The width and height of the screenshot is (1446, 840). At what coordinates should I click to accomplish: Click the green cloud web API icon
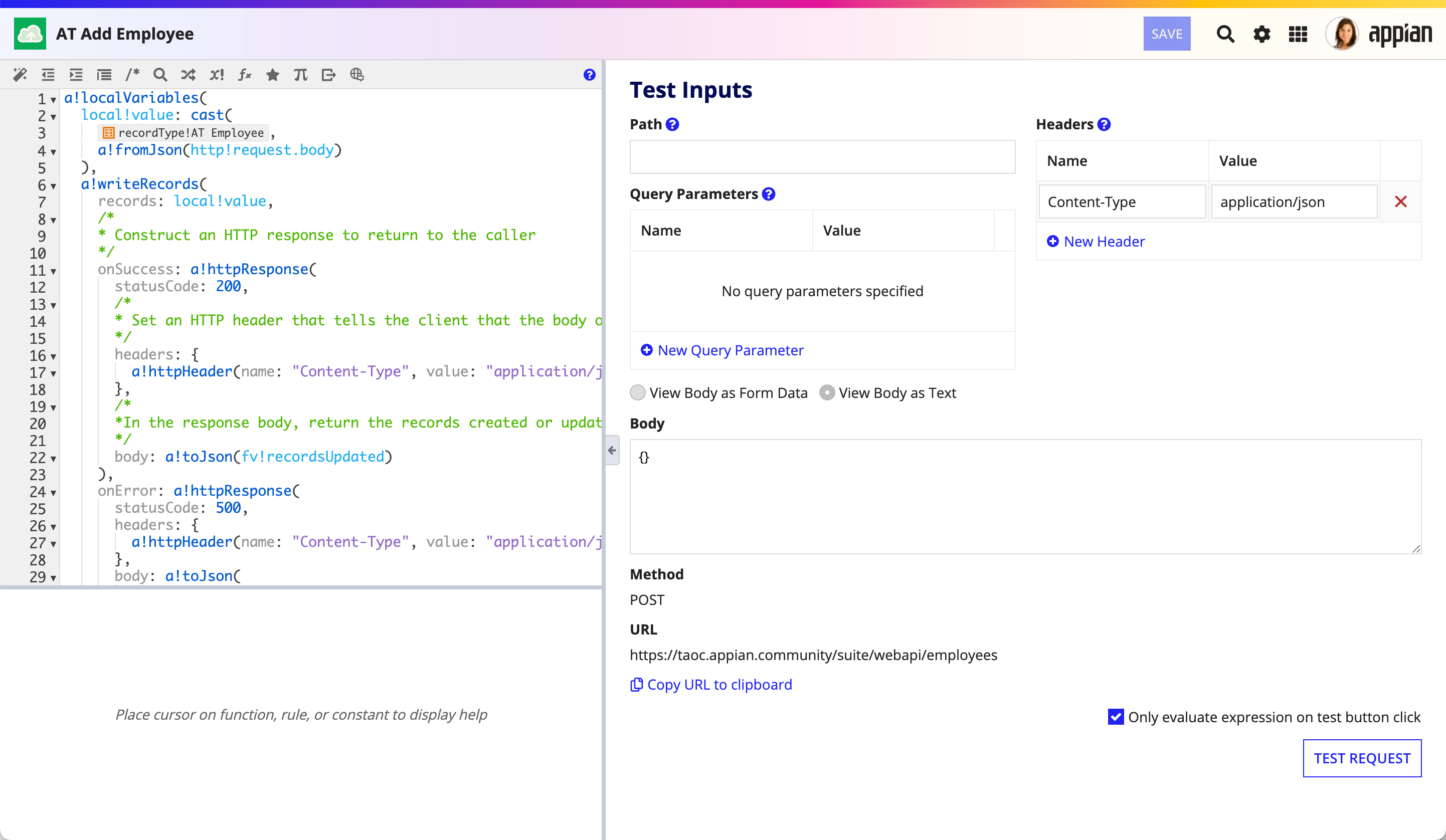tap(30, 34)
